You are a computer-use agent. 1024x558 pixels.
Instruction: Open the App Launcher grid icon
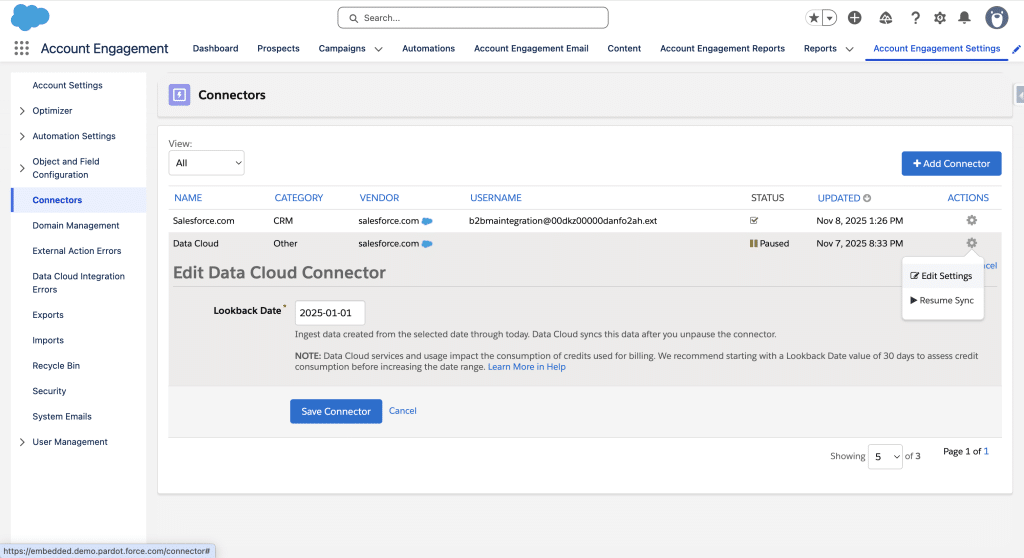click(x=21, y=48)
